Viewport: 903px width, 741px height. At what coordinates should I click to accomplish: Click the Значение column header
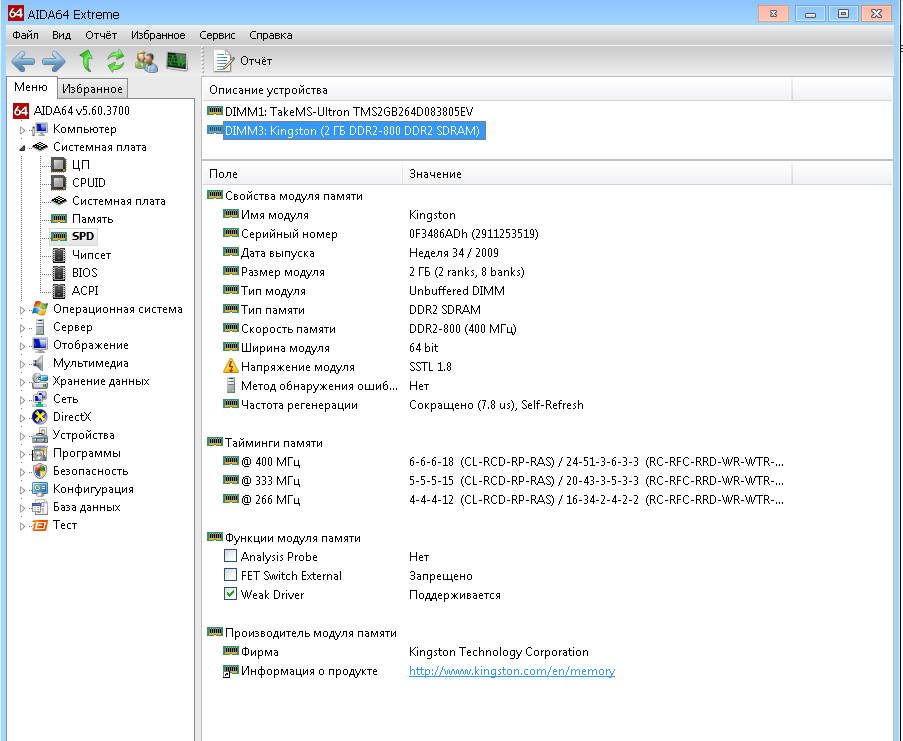[598, 173]
